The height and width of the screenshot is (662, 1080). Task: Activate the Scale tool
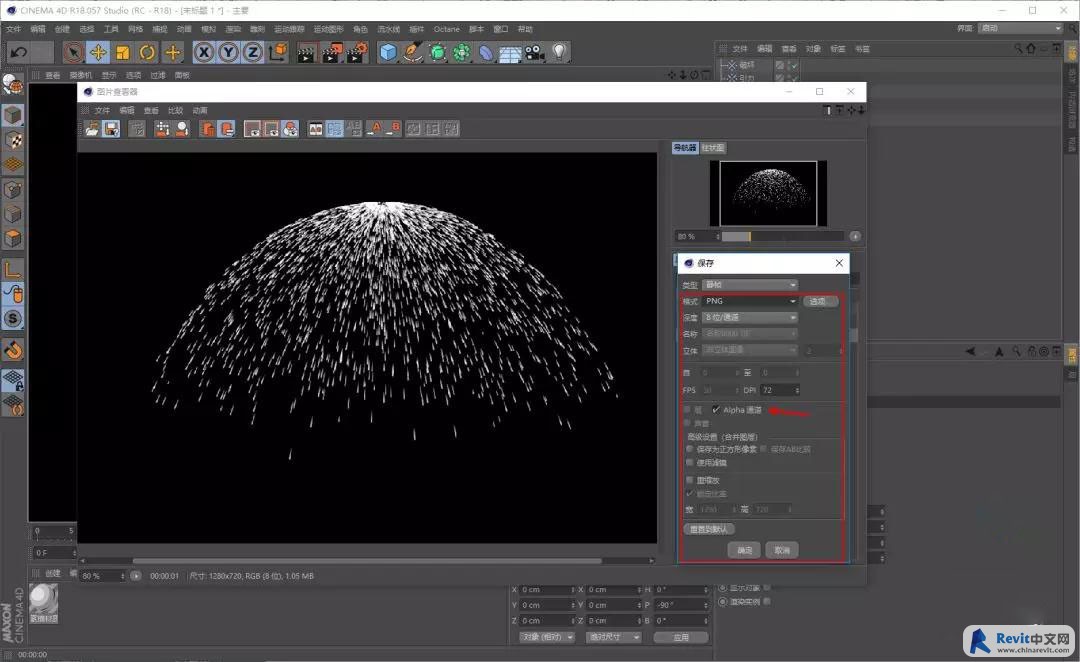click(123, 52)
